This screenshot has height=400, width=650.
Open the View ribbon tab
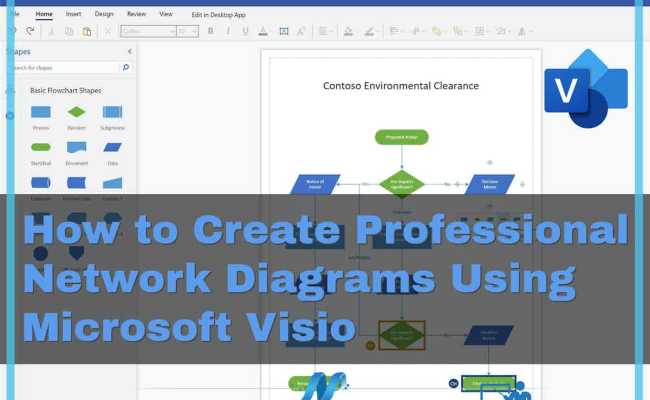click(x=166, y=14)
